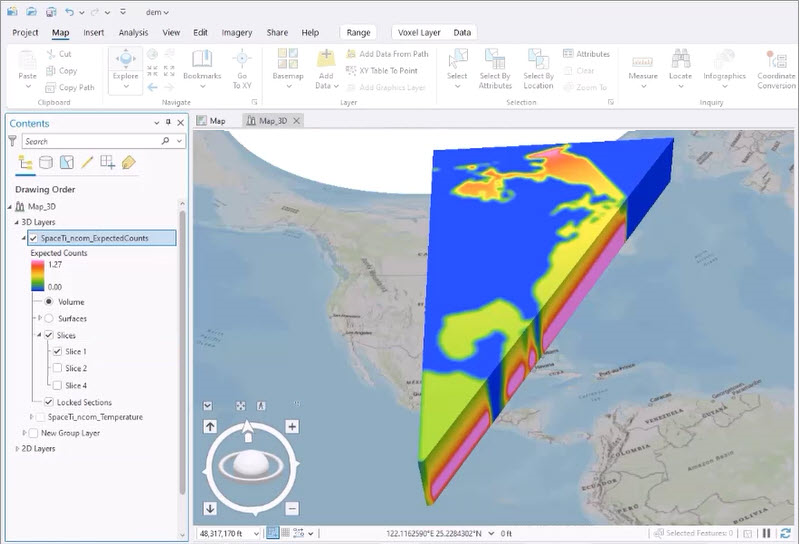Open the Analysis ribbon tab
Screen dimensions: 800x544
[x=133, y=33]
